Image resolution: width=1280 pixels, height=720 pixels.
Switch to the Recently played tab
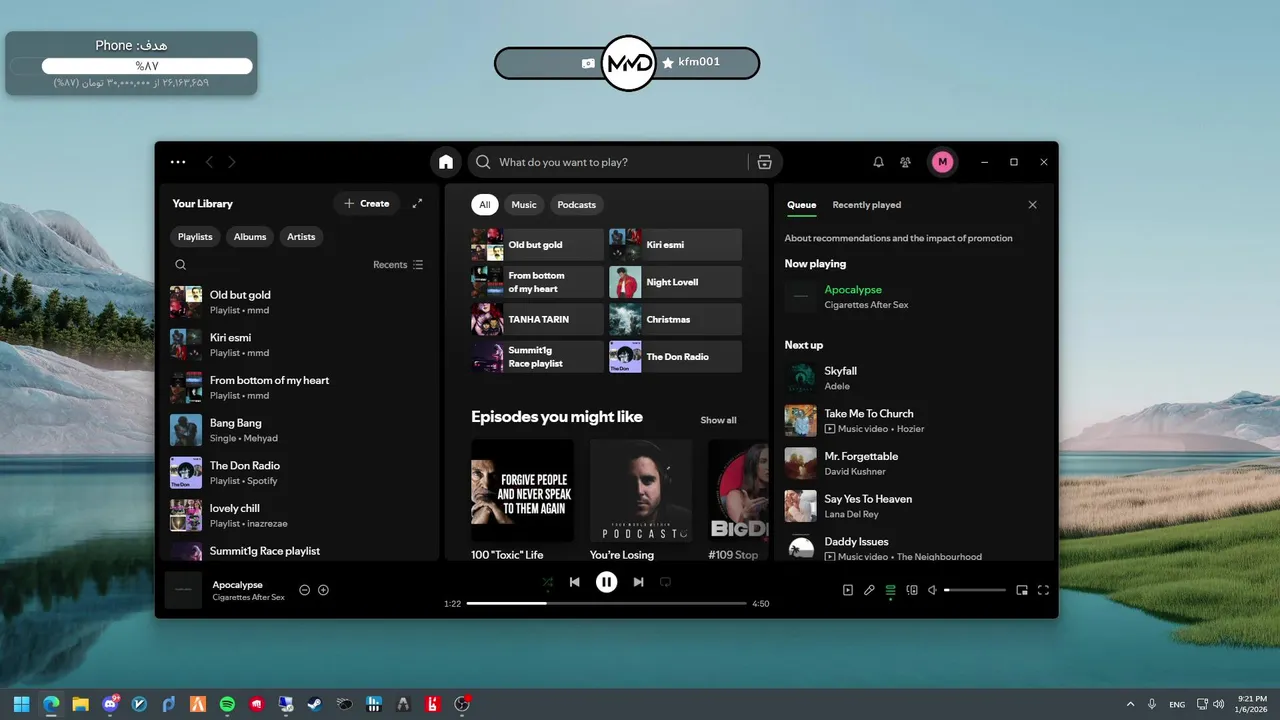tap(867, 205)
